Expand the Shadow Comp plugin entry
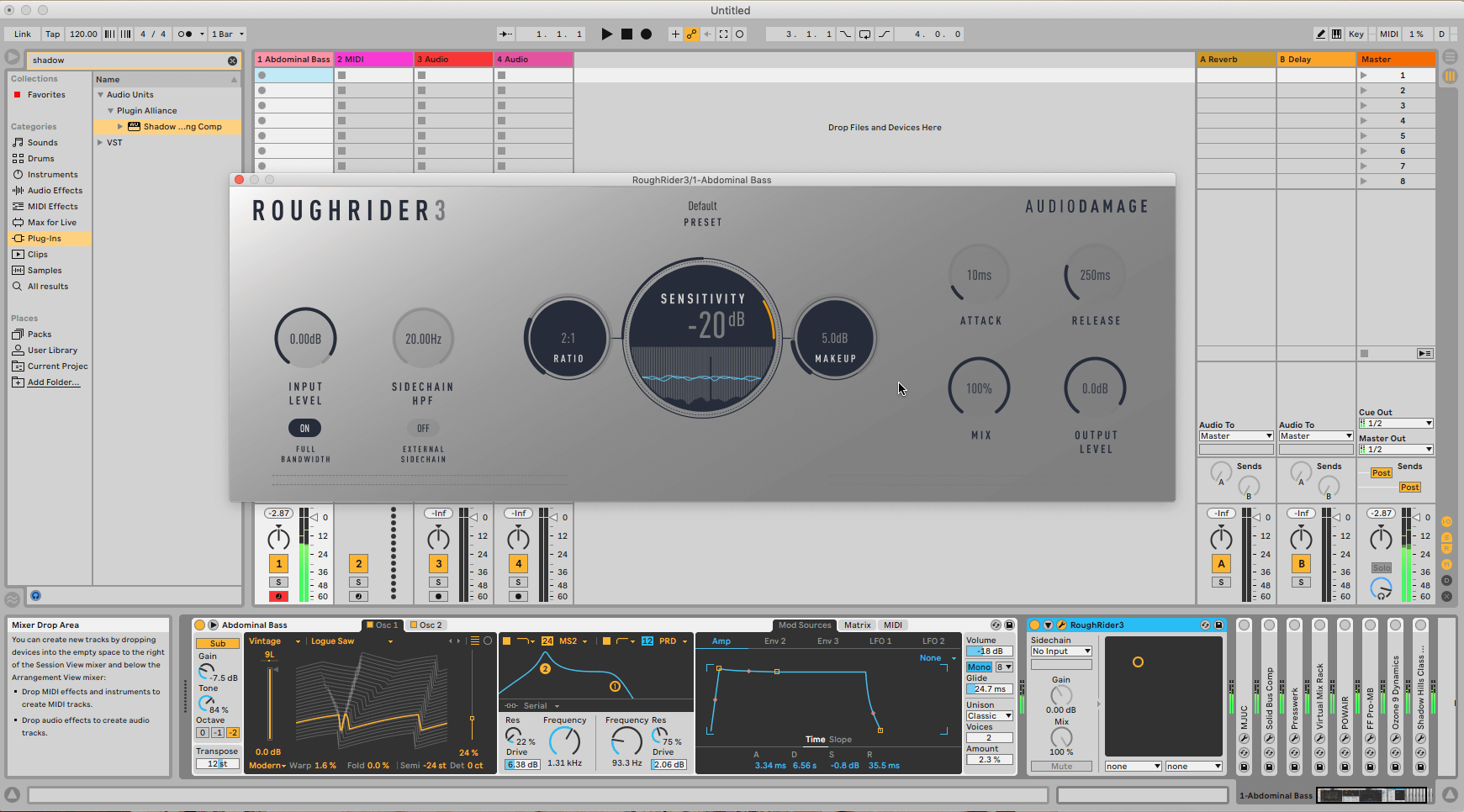1464x812 pixels. [x=120, y=127]
